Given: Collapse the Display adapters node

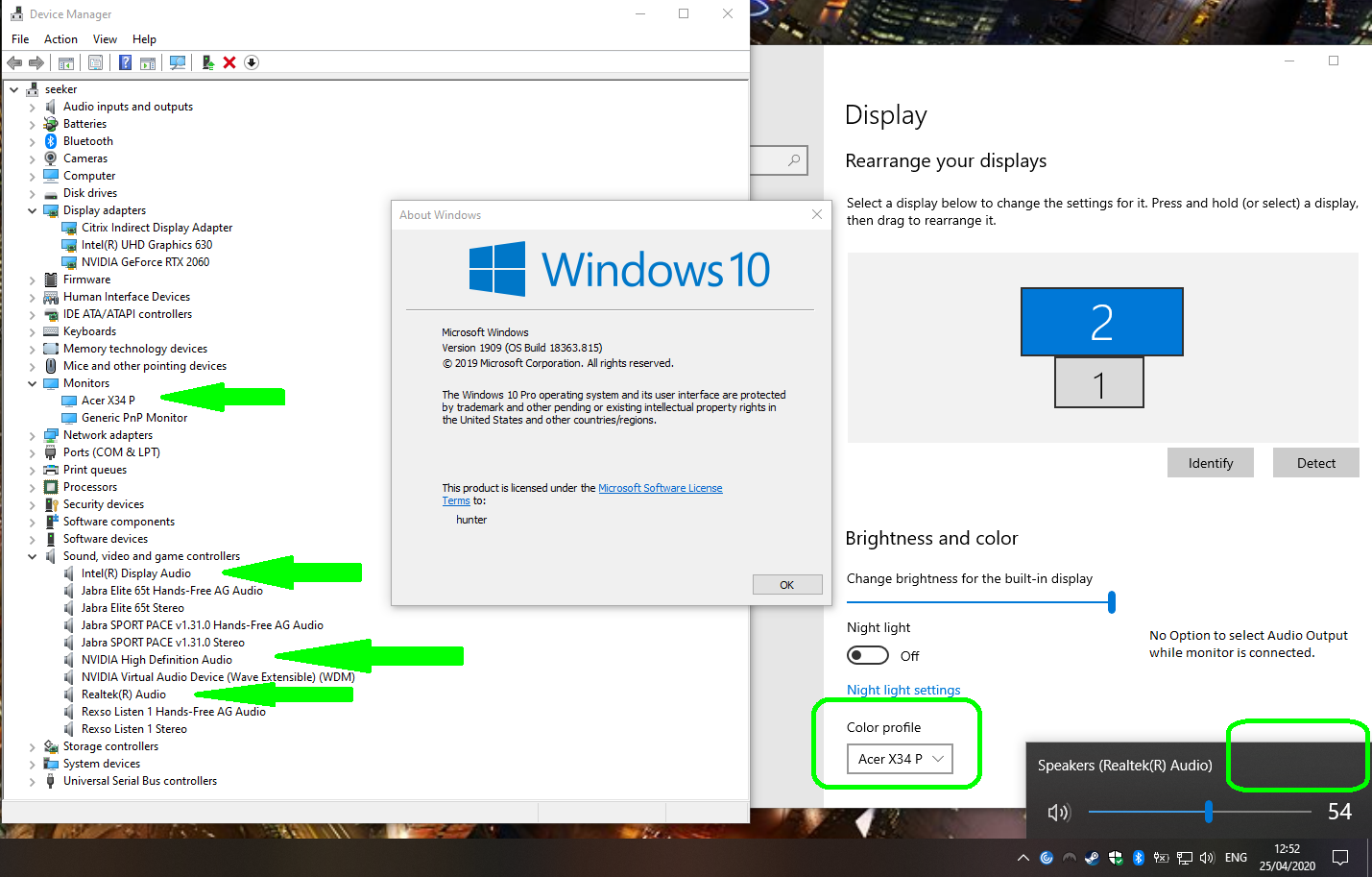Looking at the screenshot, I should click(32, 210).
